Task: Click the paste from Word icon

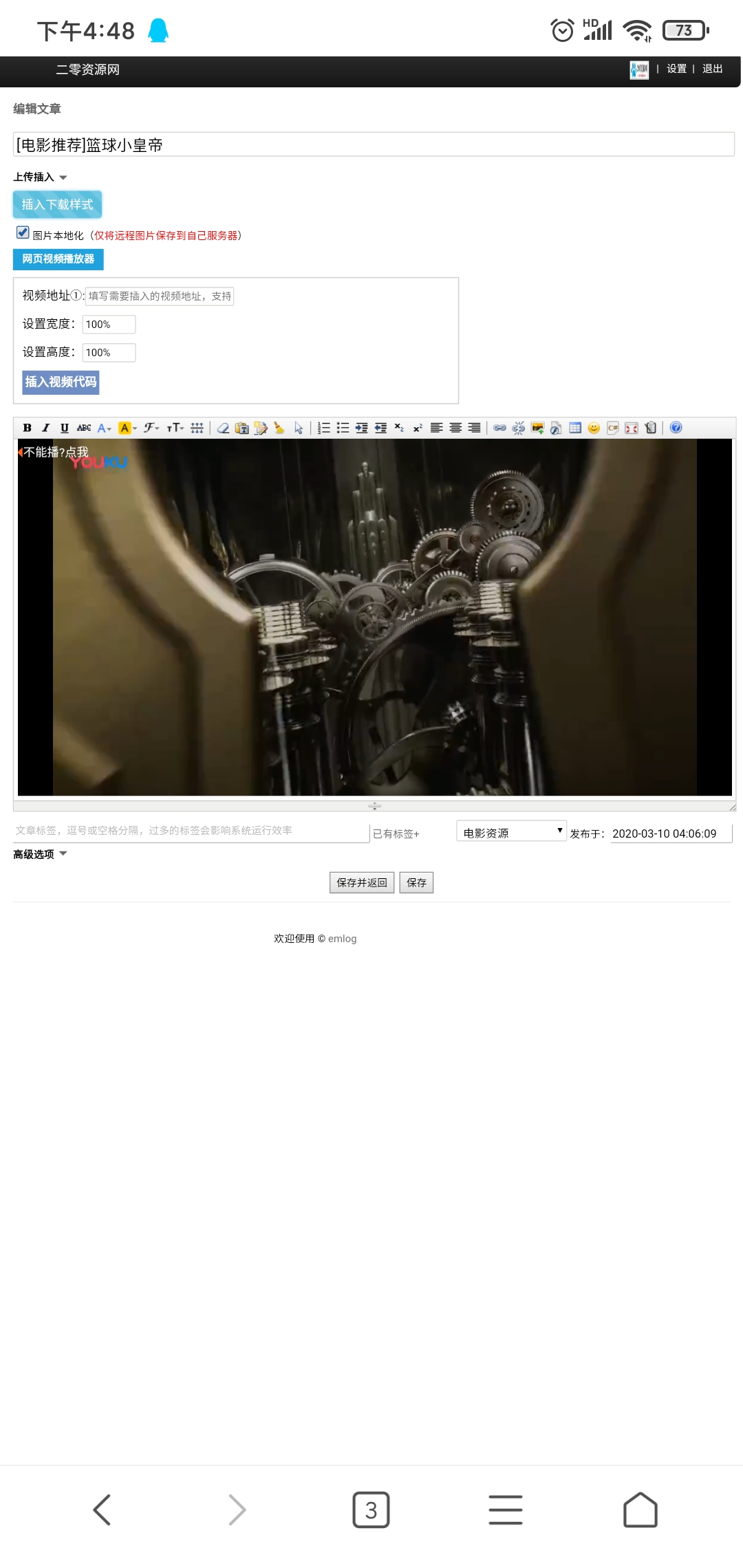Action: coord(260,428)
